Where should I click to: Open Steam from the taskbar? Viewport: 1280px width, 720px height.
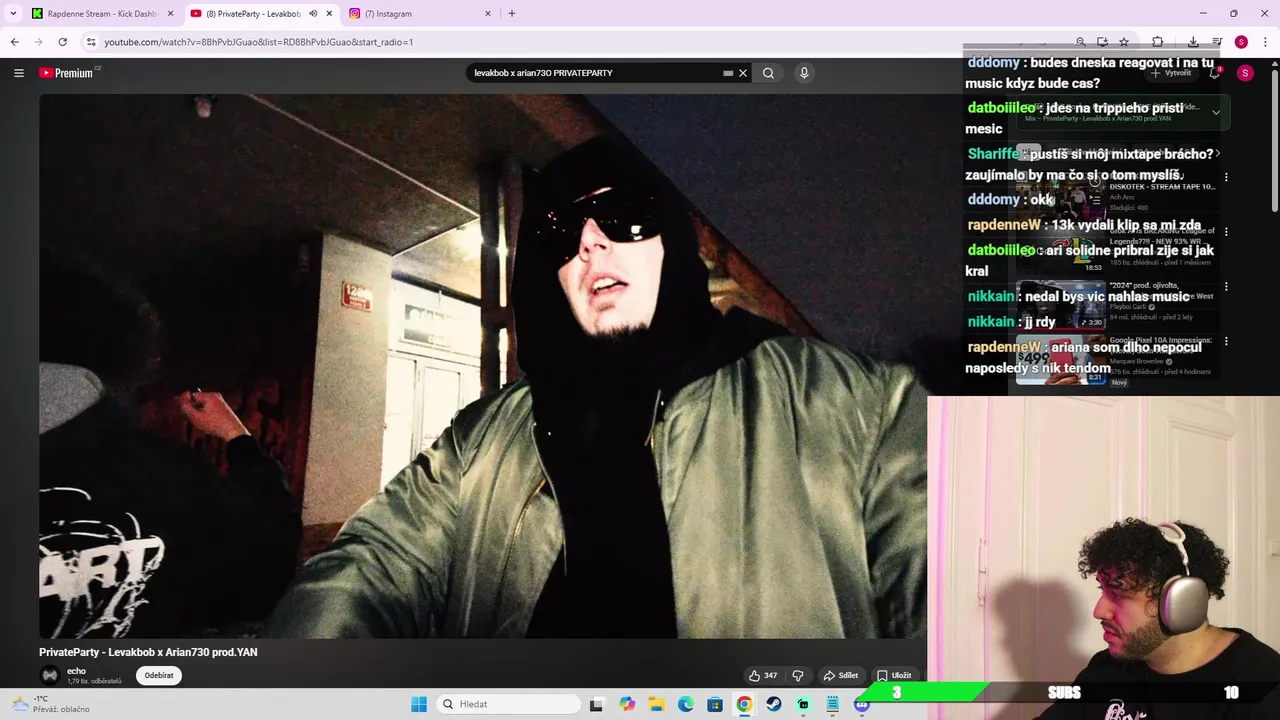pyautogui.click(x=774, y=704)
